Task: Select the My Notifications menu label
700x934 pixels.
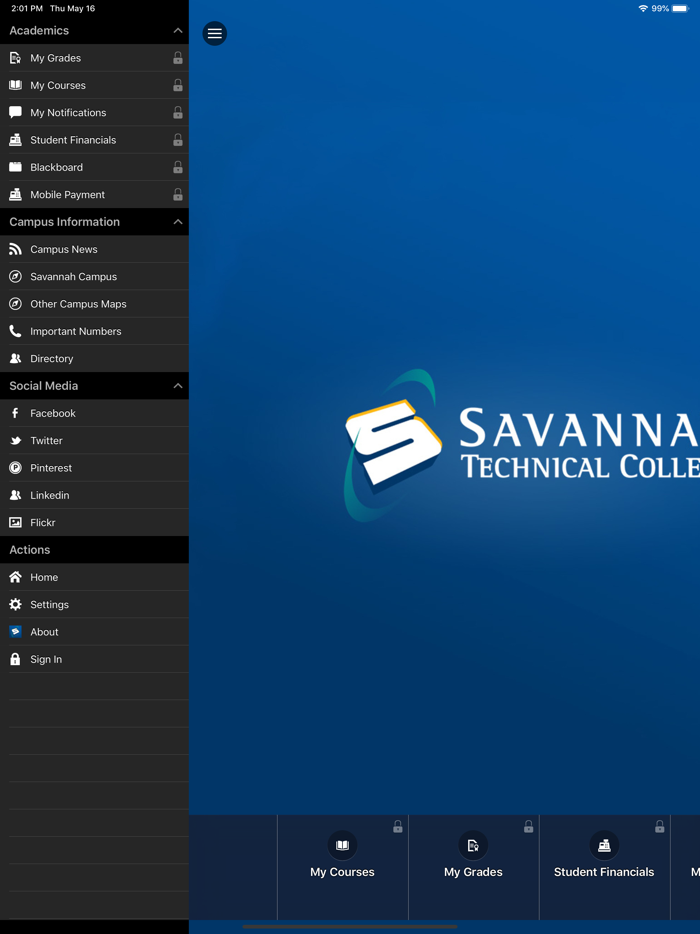Action: pos(68,113)
